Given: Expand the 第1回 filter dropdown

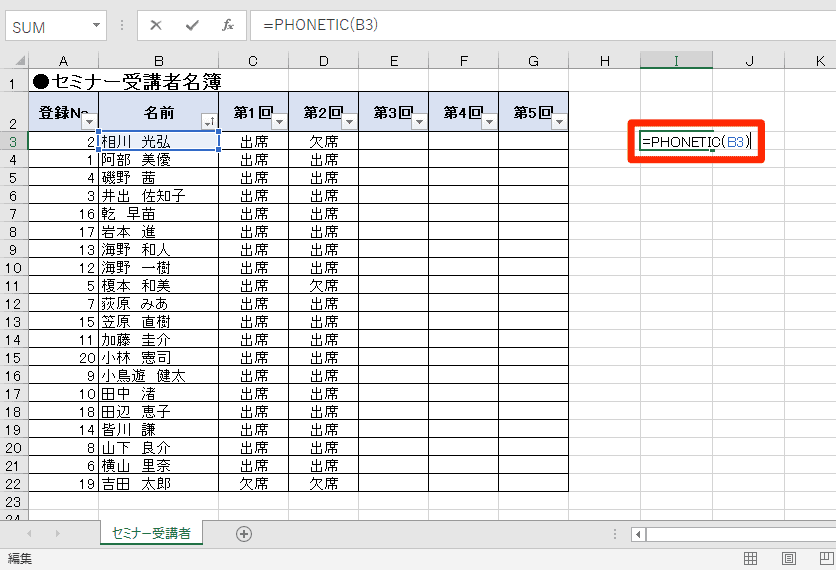Looking at the screenshot, I should 279,122.
